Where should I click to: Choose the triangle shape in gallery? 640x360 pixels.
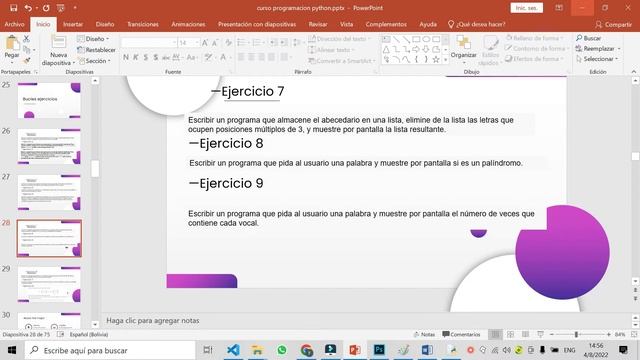pyautogui.click(x=386, y=49)
